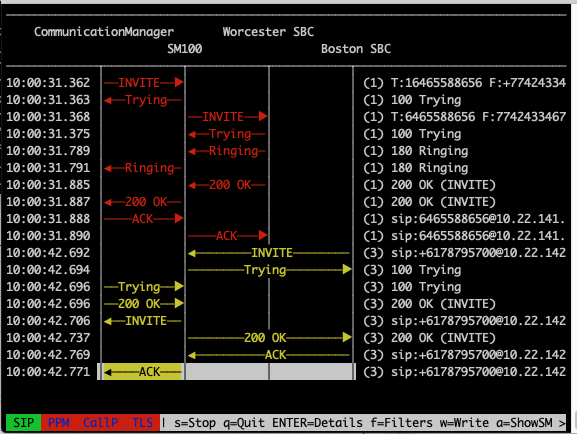Select the yellow 200 OK arrow toward SM100
577x434 pixels.
[143, 304]
